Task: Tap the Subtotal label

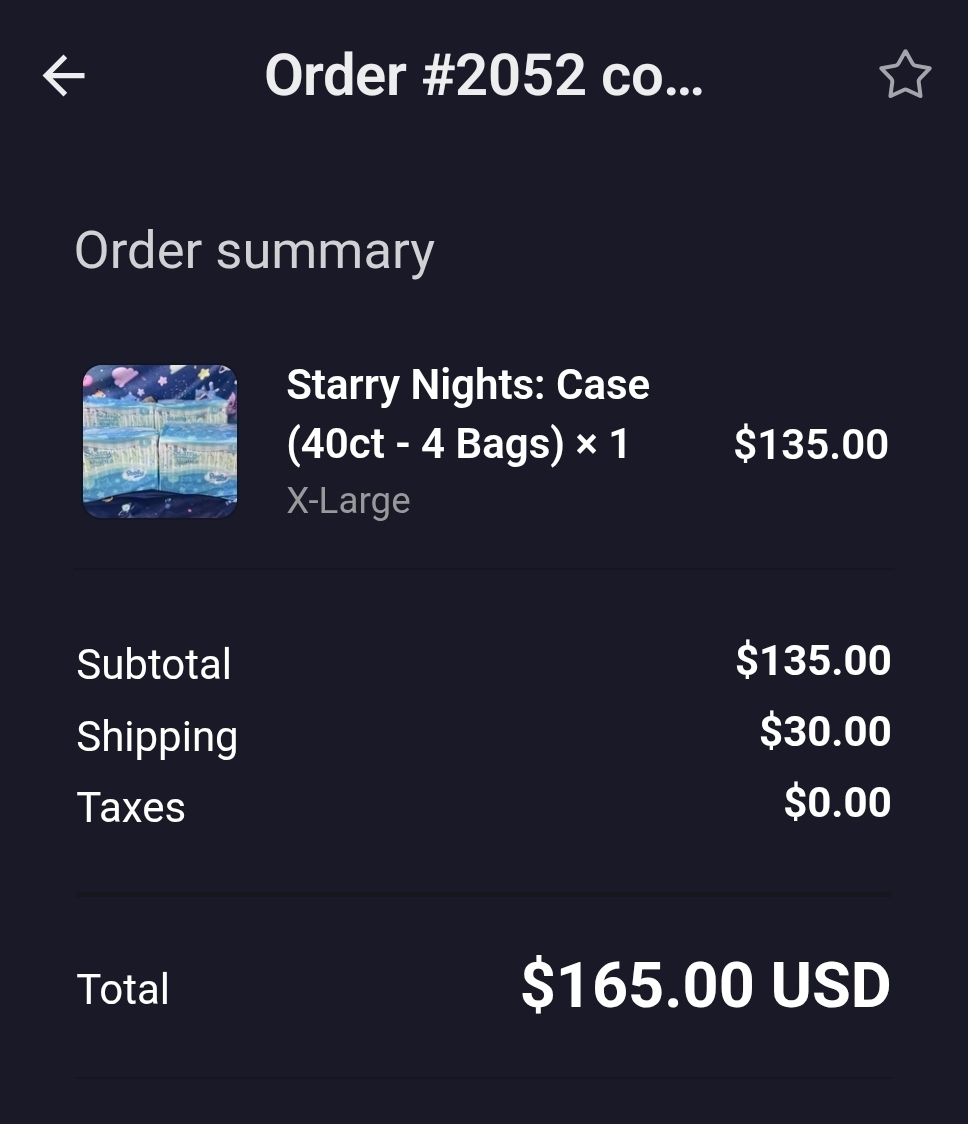Action: tap(153, 664)
